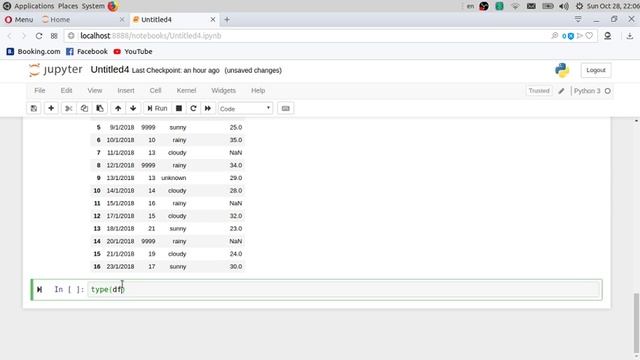The width and height of the screenshot is (640, 360).
Task: Run the current cell
Action: pos(157,109)
